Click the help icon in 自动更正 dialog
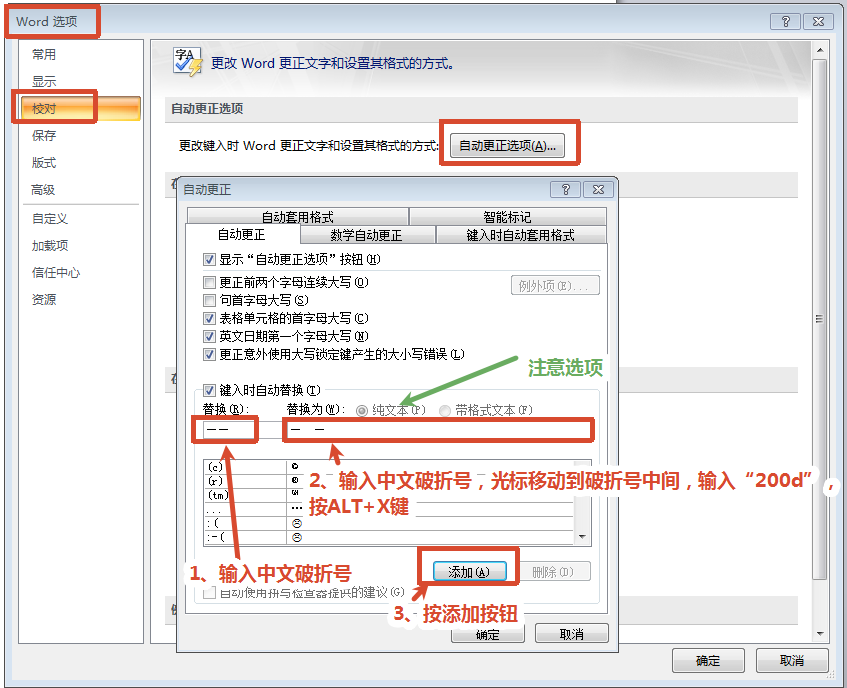Image resolution: width=847 pixels, height=688 pixels. click(566, 190)
